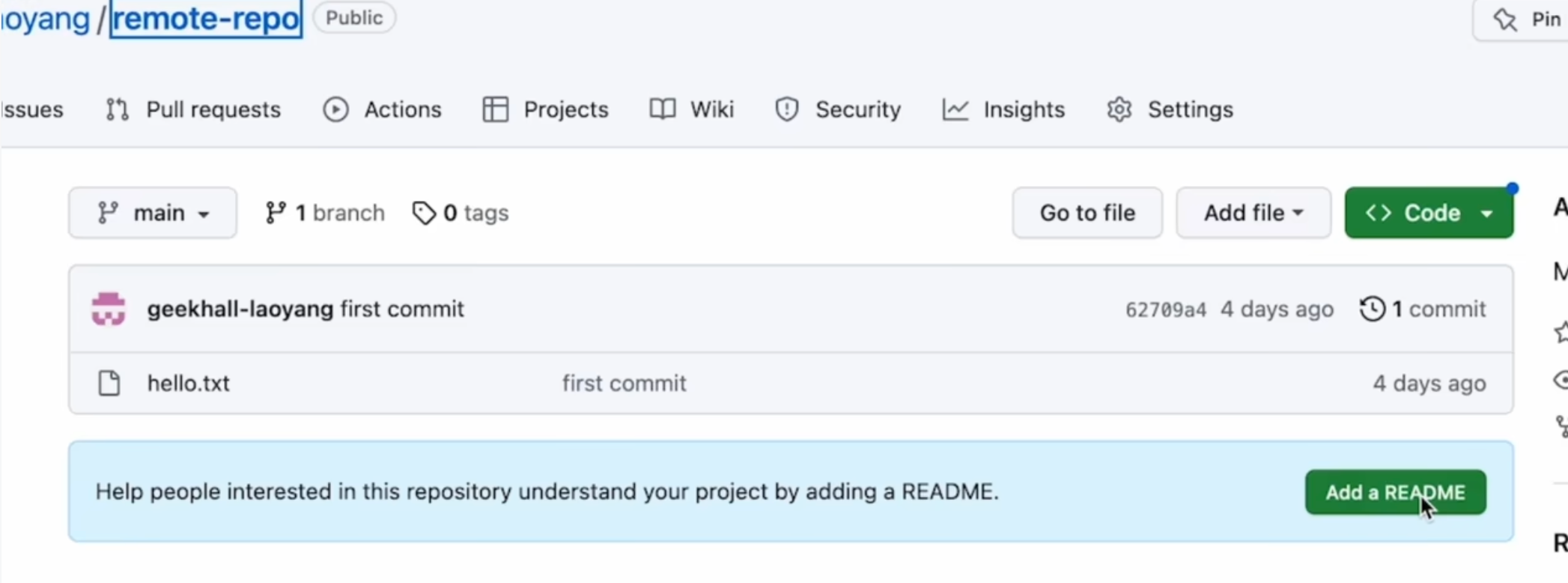The image size is (1568, 583).
Task: Click the shield icon on Security tab
Action: (x=786, y=109)
